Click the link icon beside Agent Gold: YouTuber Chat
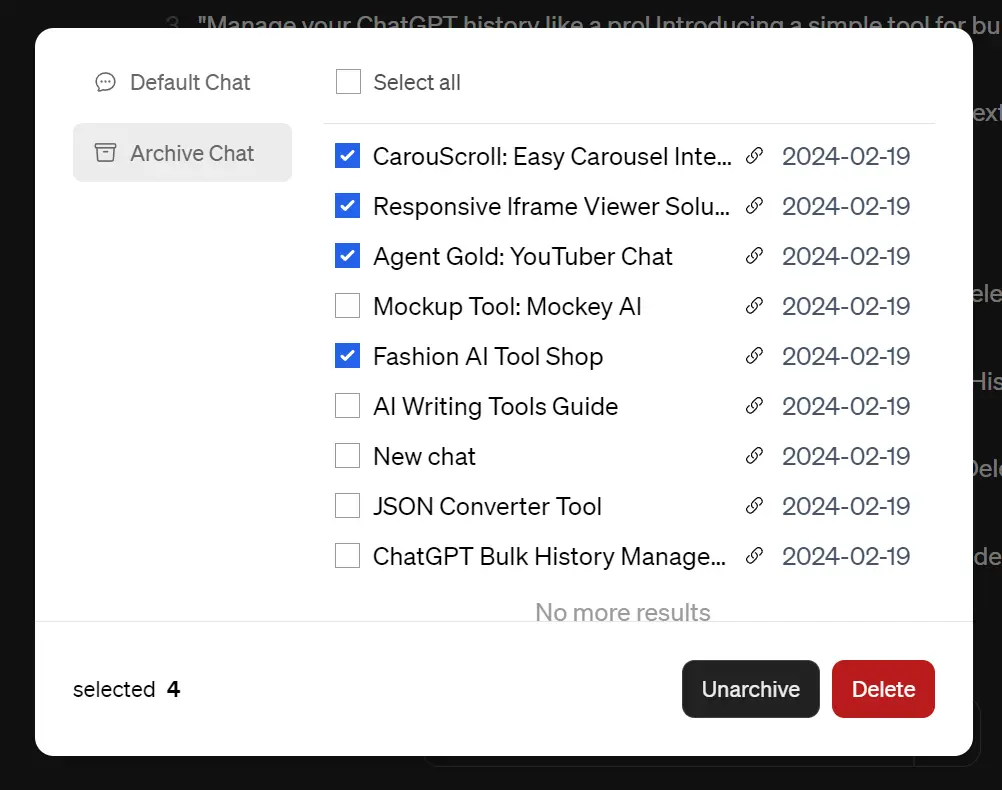This screenshot has width=1002, height=790. tap(754, 256)
